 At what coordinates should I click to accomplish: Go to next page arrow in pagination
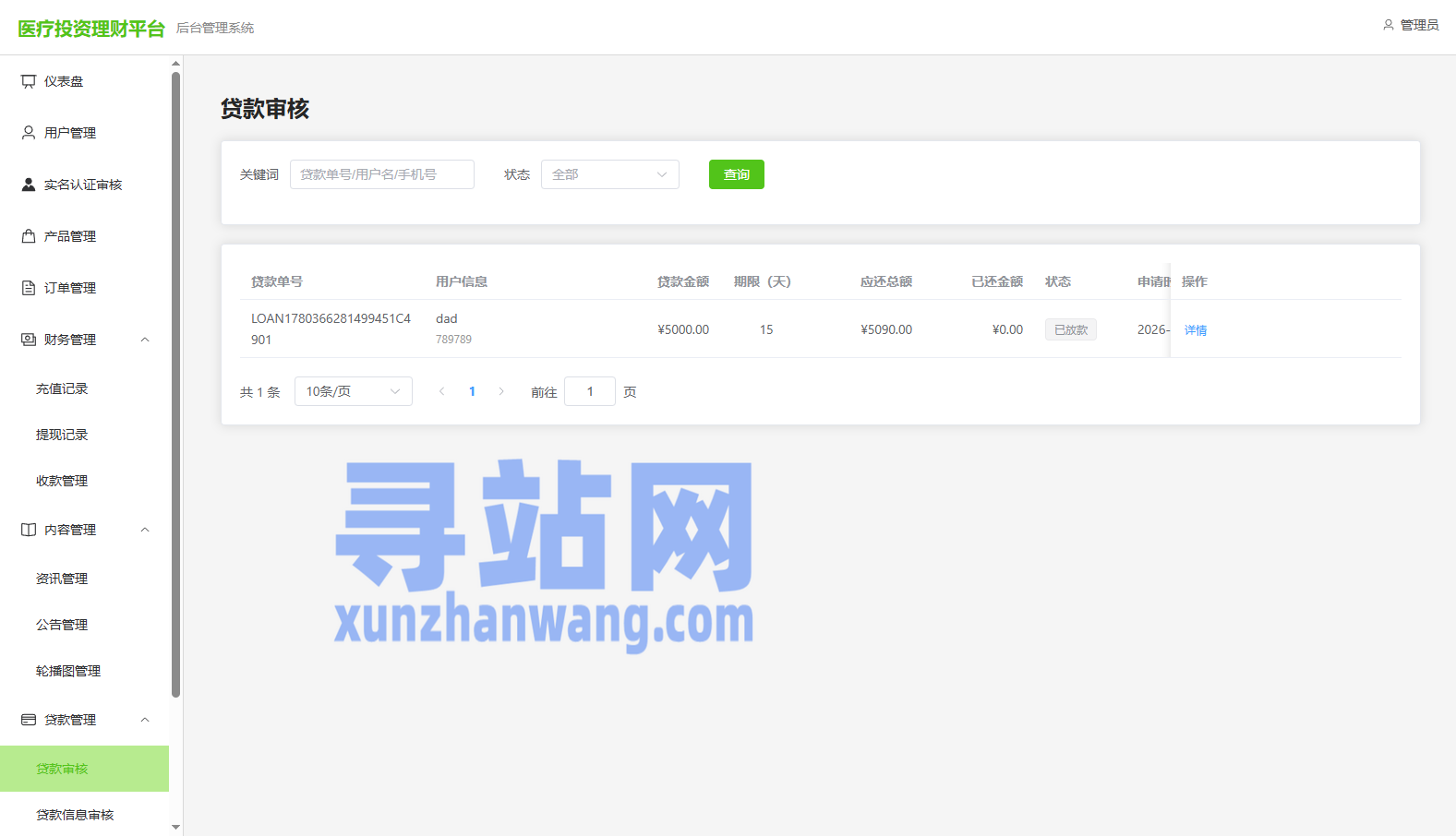[x=501, y=391]
